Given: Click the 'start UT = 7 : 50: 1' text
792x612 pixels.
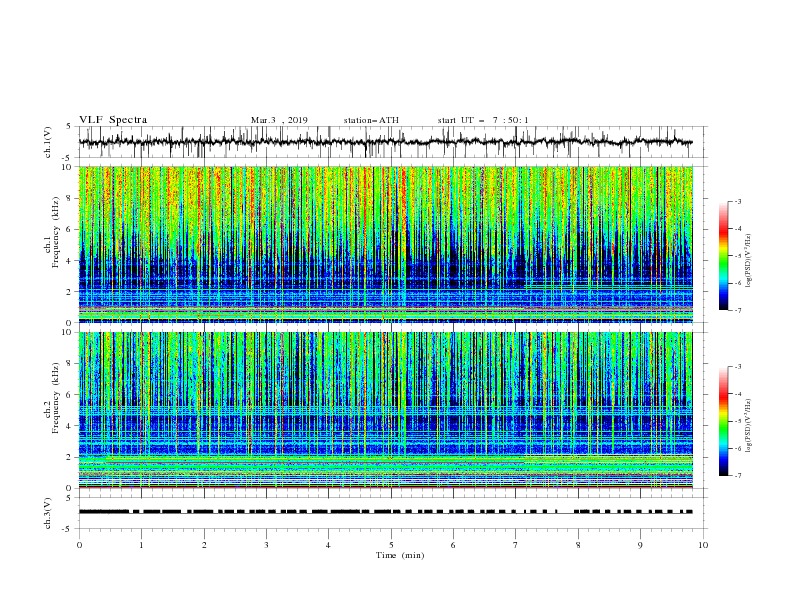Looking at the screenshot, I should 483,120.
